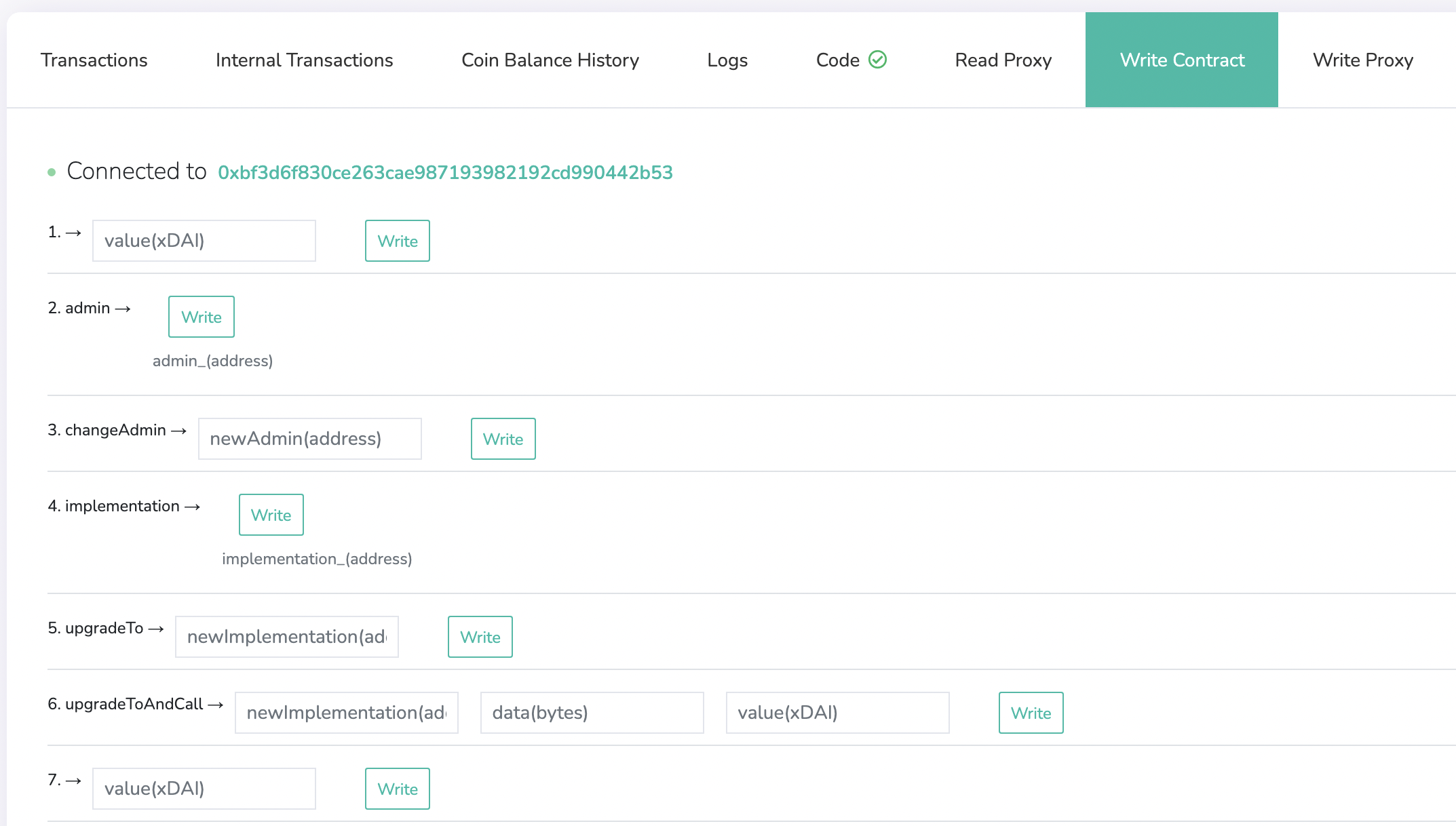Click the verified checkmark icon beside Code
This screenshot has height=826, width=1456.
[878, 60]
